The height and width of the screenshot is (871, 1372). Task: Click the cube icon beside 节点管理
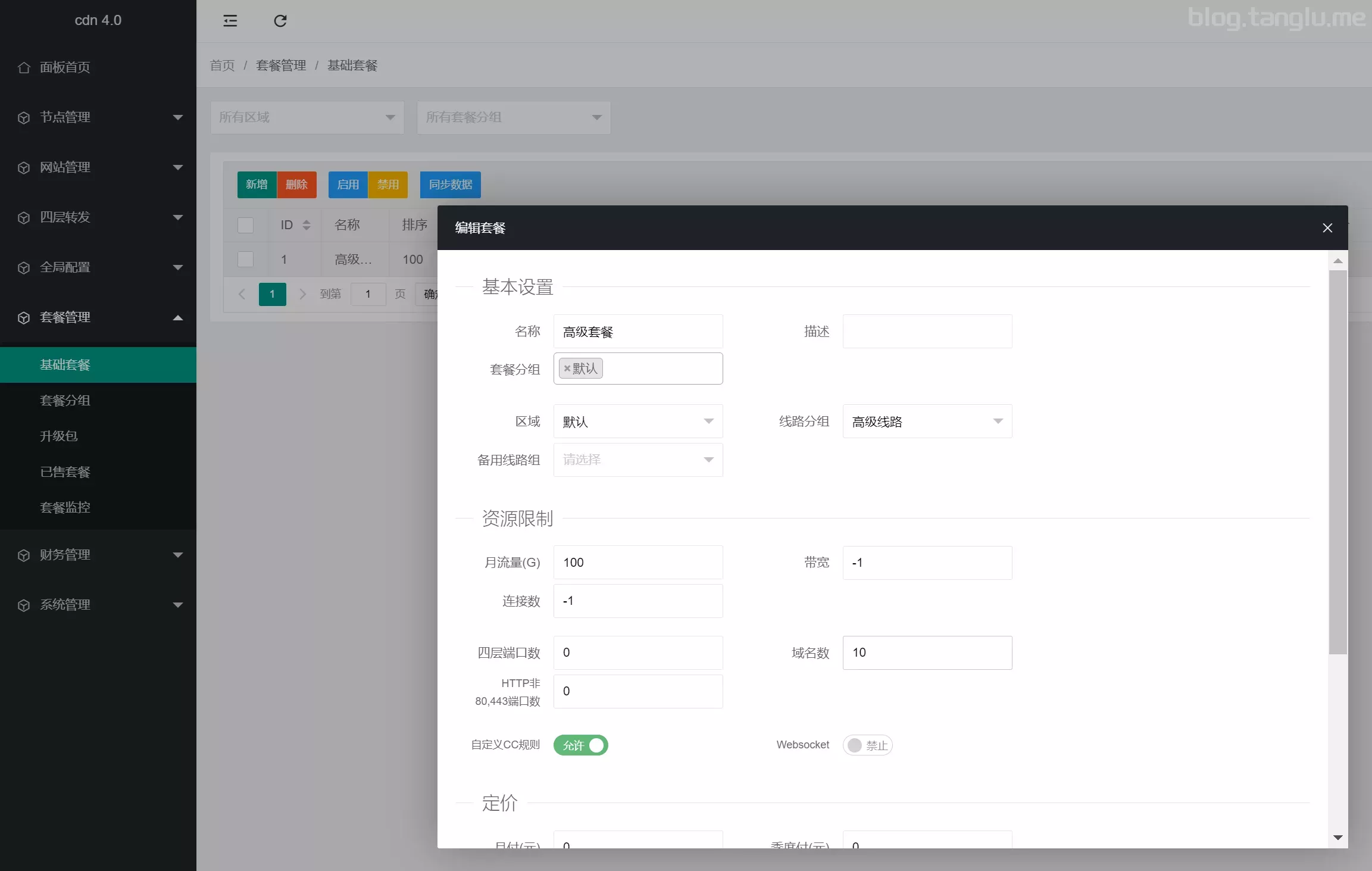pyautogui.click(x=24, y=118)
